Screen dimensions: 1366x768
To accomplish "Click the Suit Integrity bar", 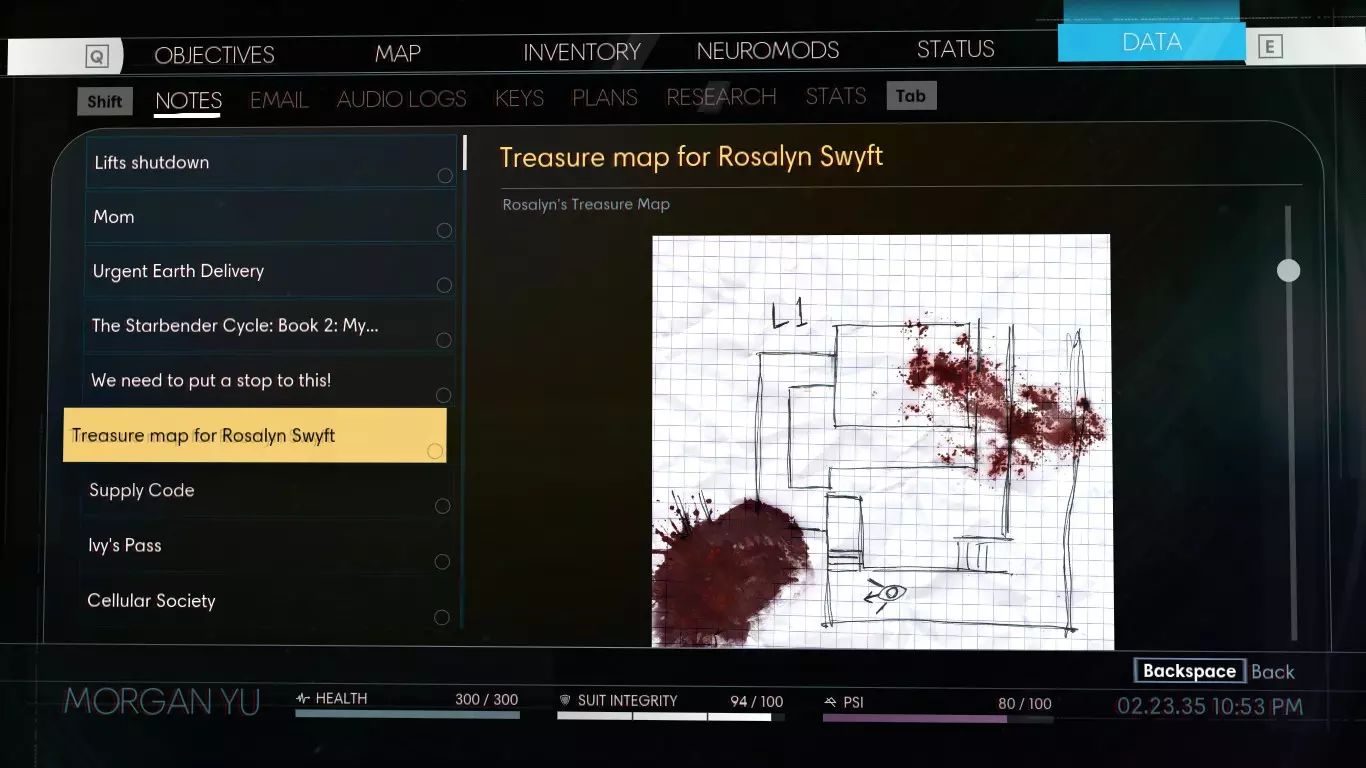I will (670, 716).
